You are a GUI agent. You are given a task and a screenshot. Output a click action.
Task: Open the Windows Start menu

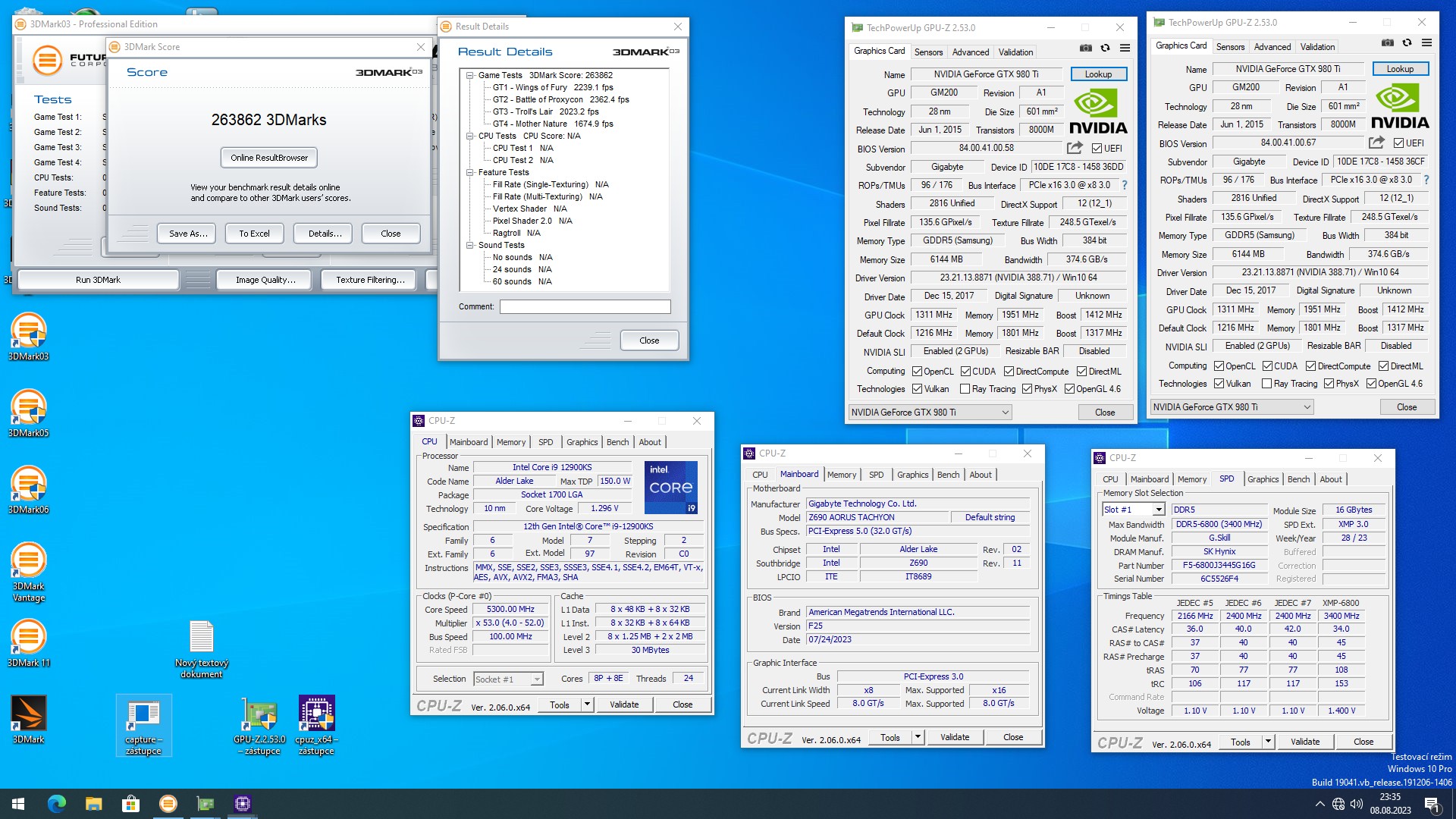(18, 804)
